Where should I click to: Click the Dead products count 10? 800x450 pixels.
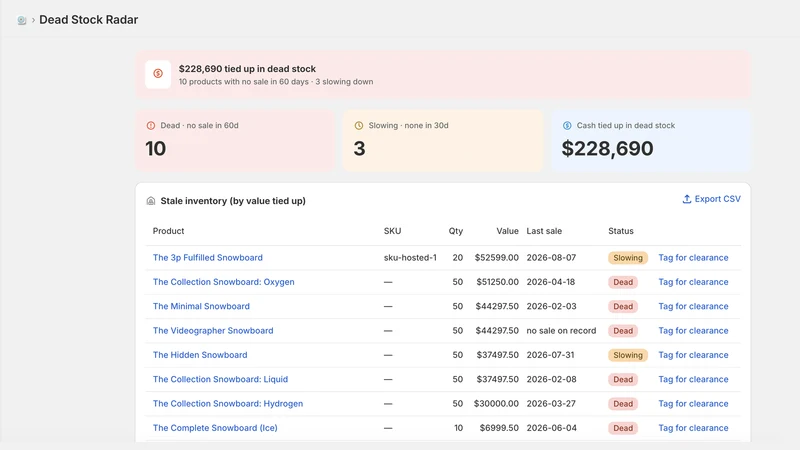click(x=156, y=149)
